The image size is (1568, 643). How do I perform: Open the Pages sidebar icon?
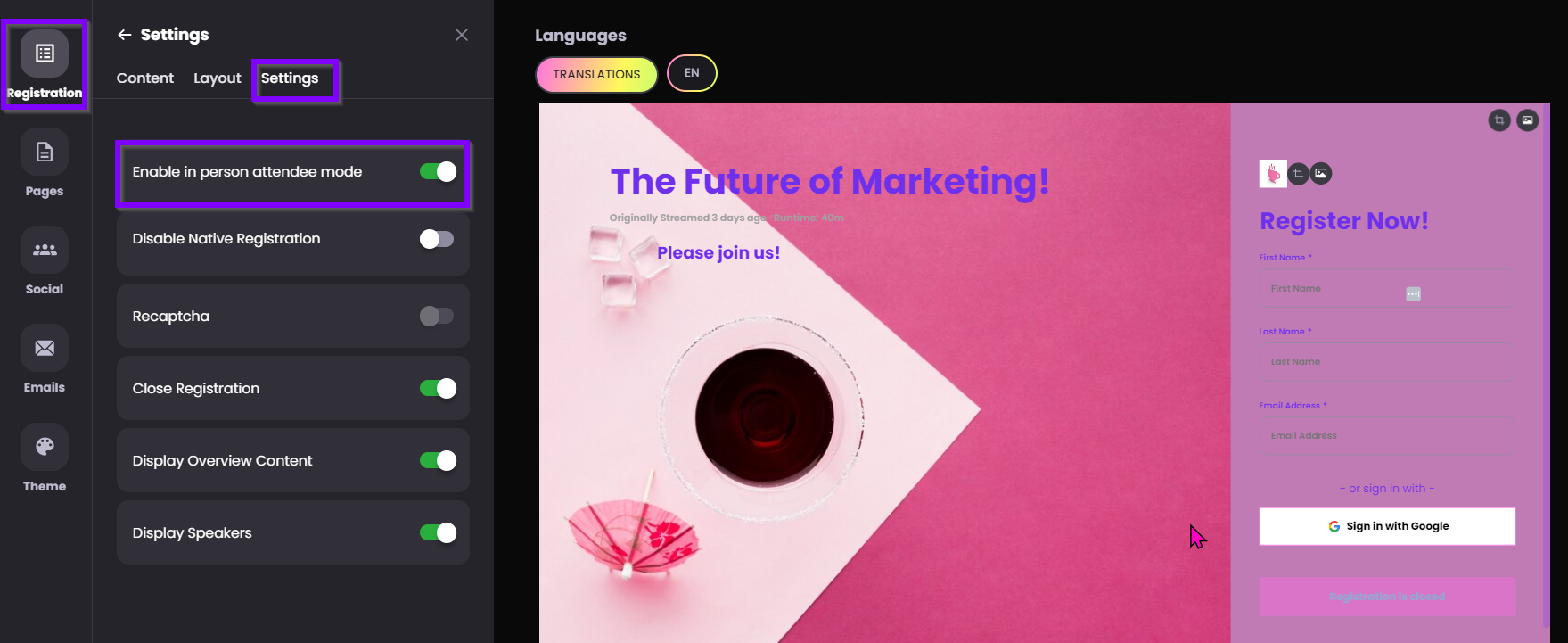[45, 152]
